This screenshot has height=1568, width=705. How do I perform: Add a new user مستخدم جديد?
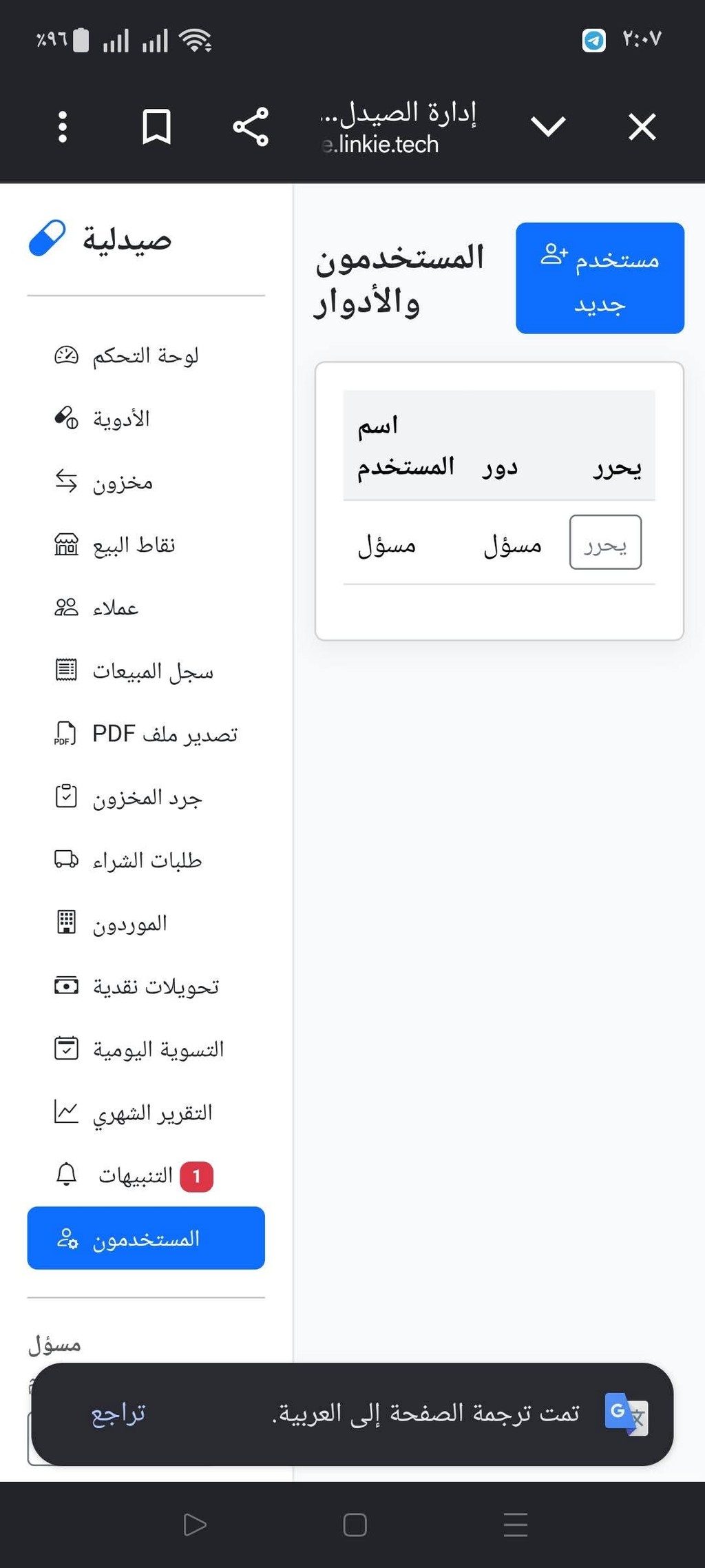pyautogui.click(x=600, y=278)
